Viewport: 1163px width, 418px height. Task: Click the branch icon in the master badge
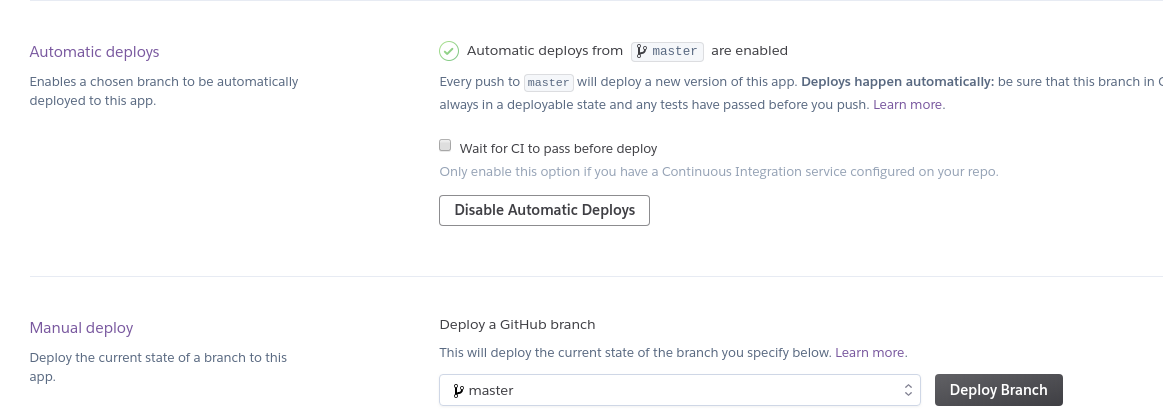pyautogui.click(x=642, y=51)
